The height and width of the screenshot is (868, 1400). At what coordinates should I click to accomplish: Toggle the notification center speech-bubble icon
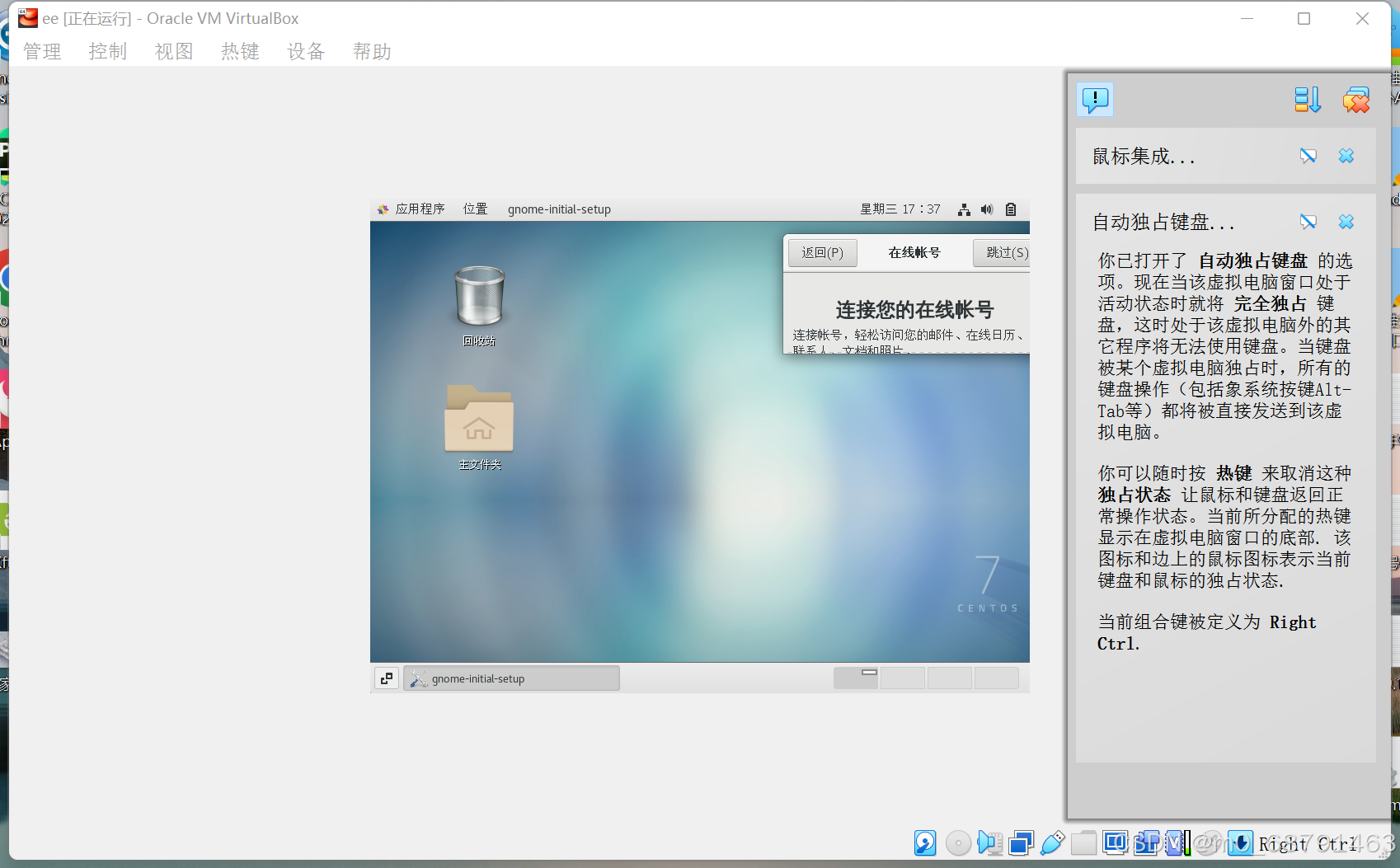[1095, 100]
